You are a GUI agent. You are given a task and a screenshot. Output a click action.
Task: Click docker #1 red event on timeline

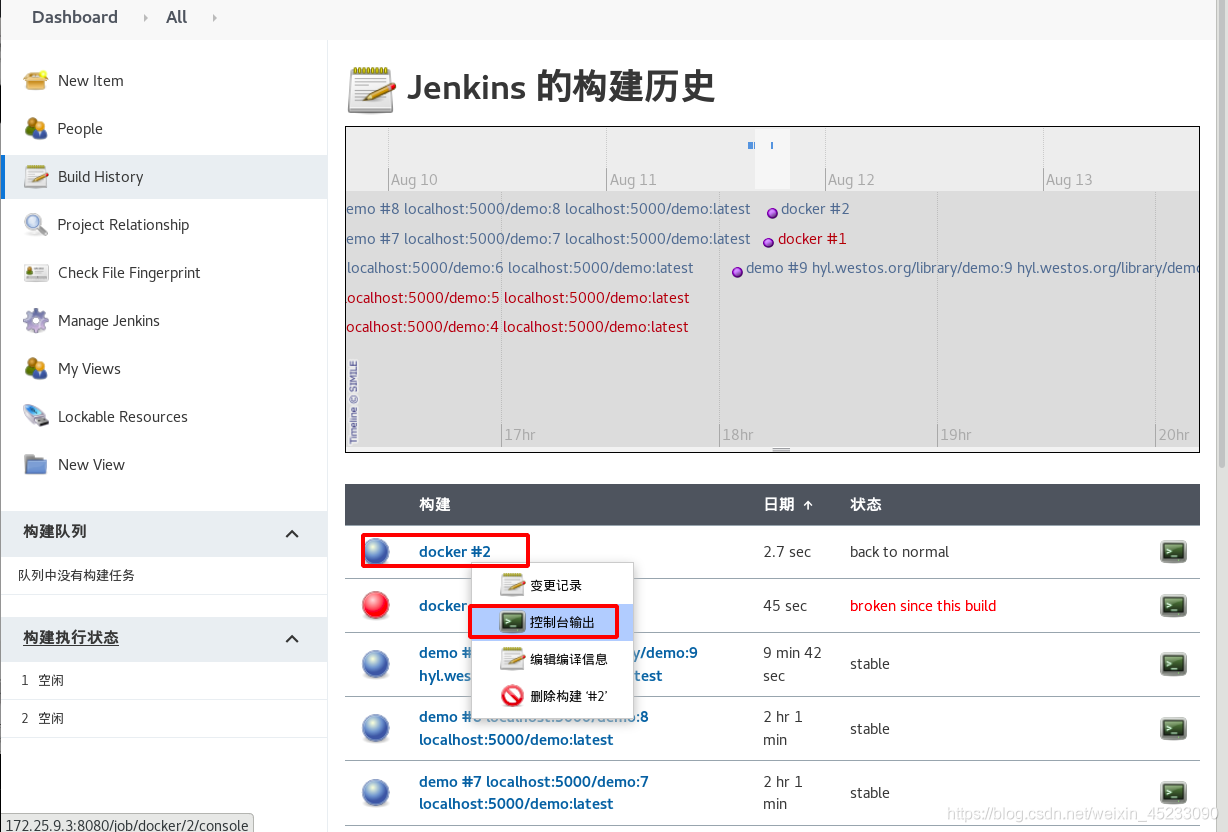812,239
